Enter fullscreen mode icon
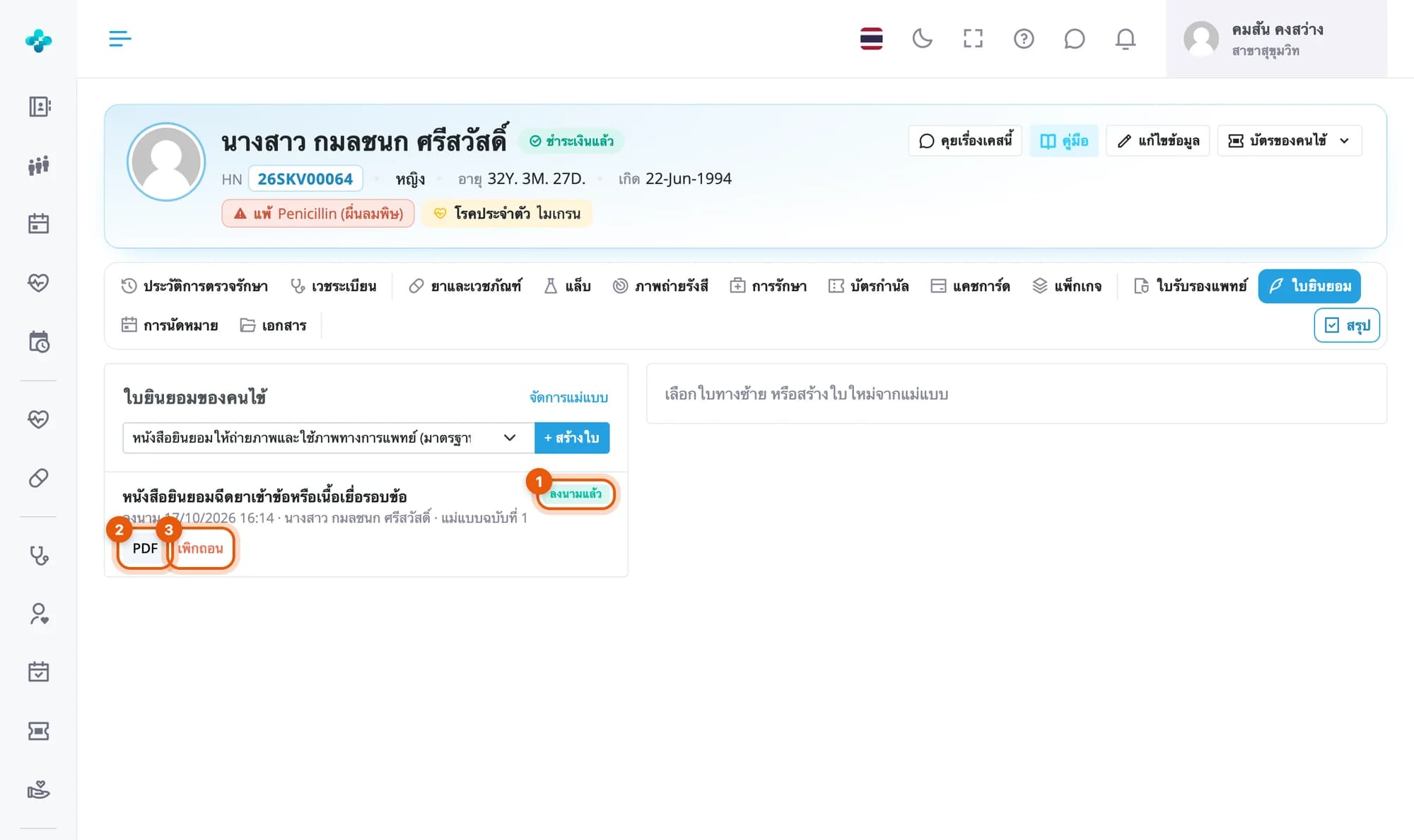The image size is (1414, 840). [x=973, y=38]
